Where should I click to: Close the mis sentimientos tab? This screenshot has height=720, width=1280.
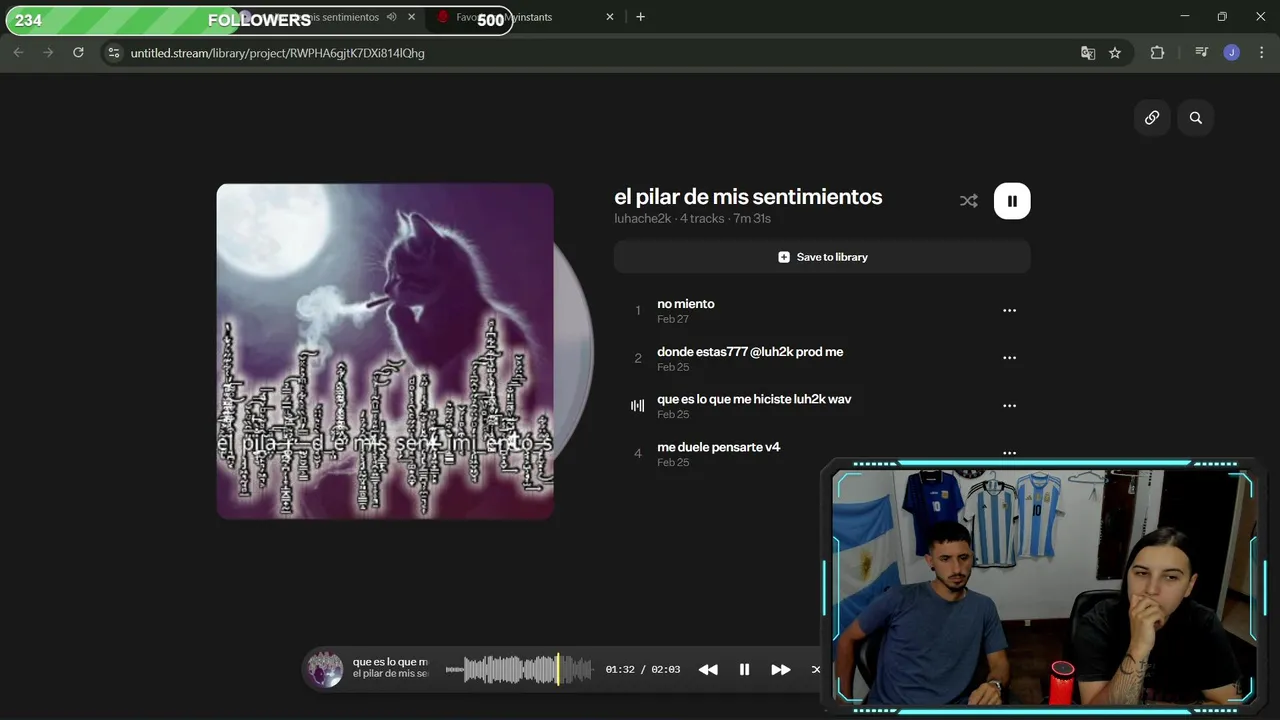(411, 17)
